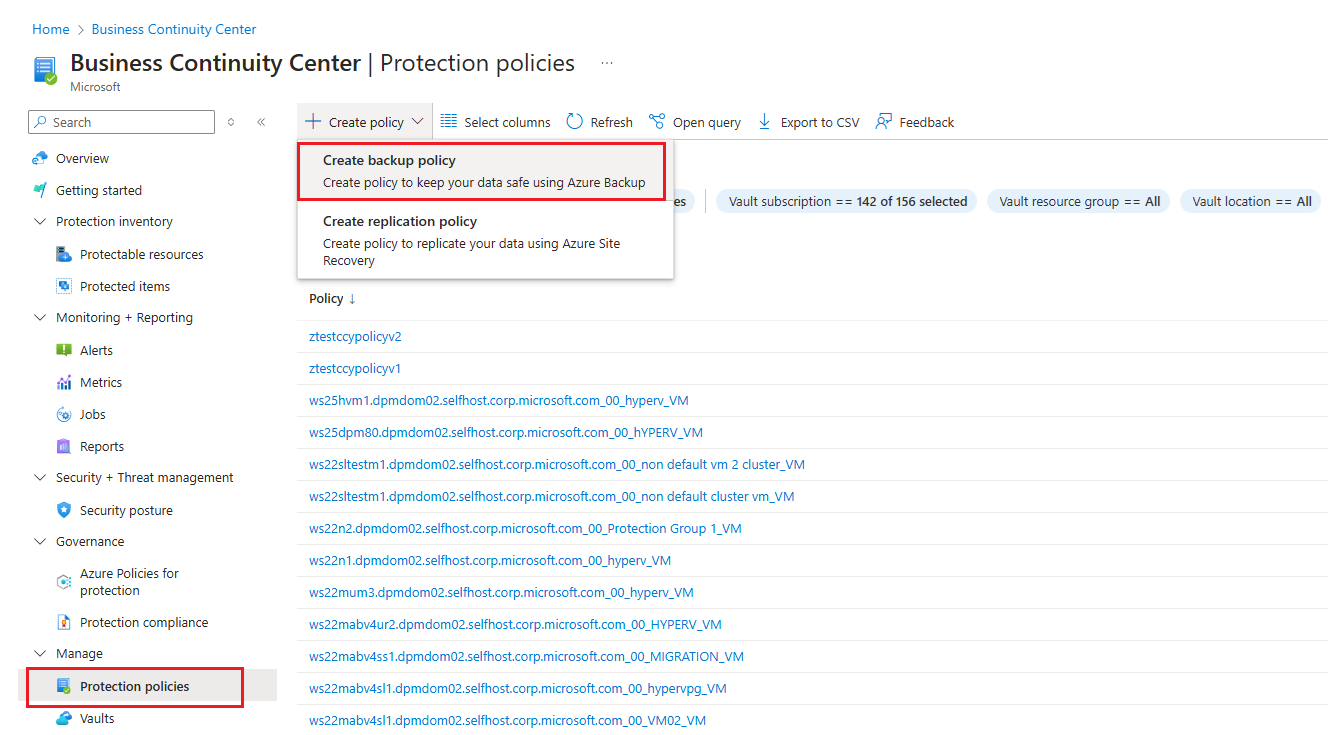Collapse the Protection inventory section
Screen dimensions: 1338x735
click(40, 222)
